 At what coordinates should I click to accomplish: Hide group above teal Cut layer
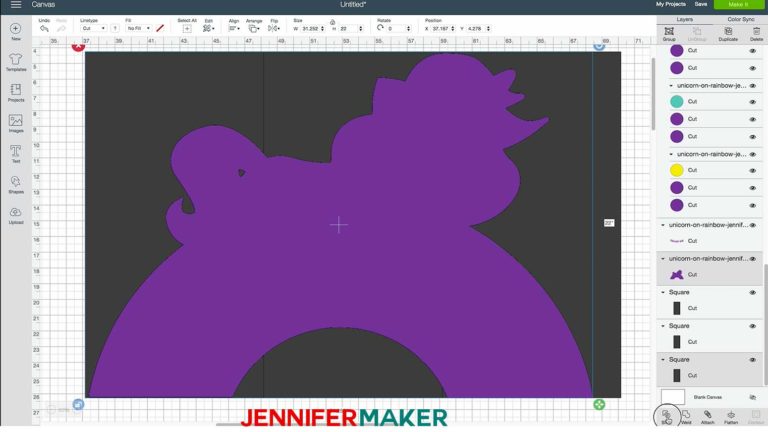[x=753, y=86]
